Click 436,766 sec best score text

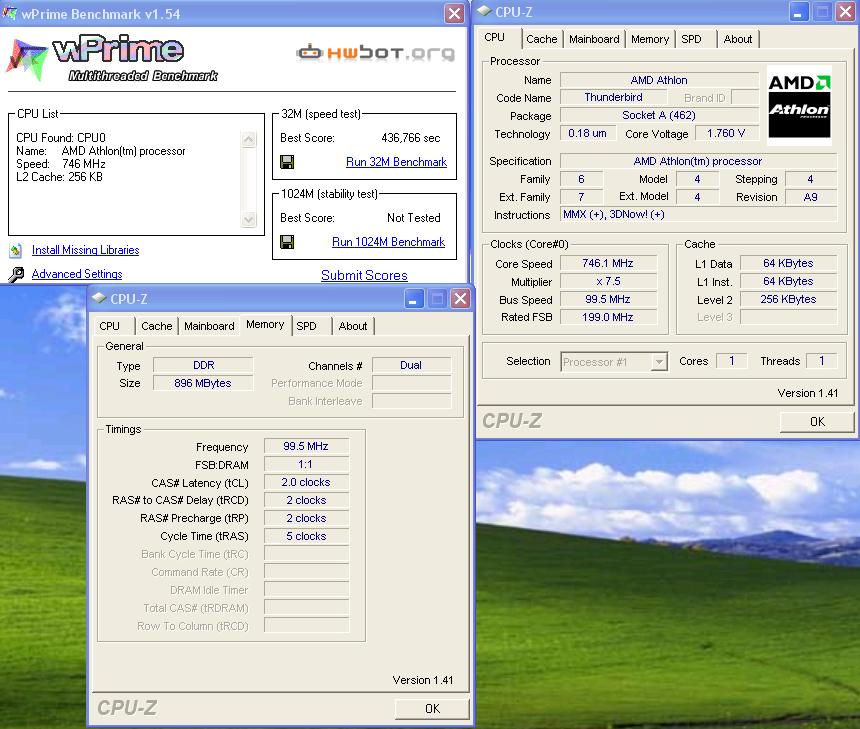411,138
